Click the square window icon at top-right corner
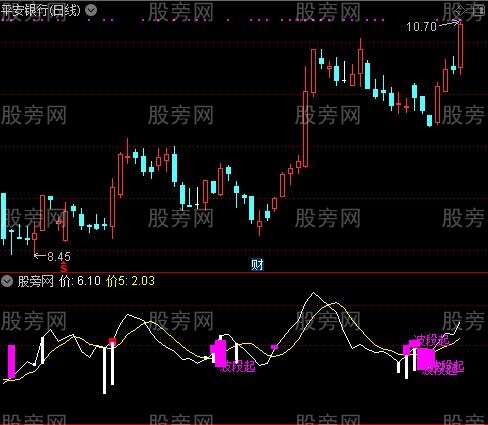The image size is (488, 425). tap(478, 11)
